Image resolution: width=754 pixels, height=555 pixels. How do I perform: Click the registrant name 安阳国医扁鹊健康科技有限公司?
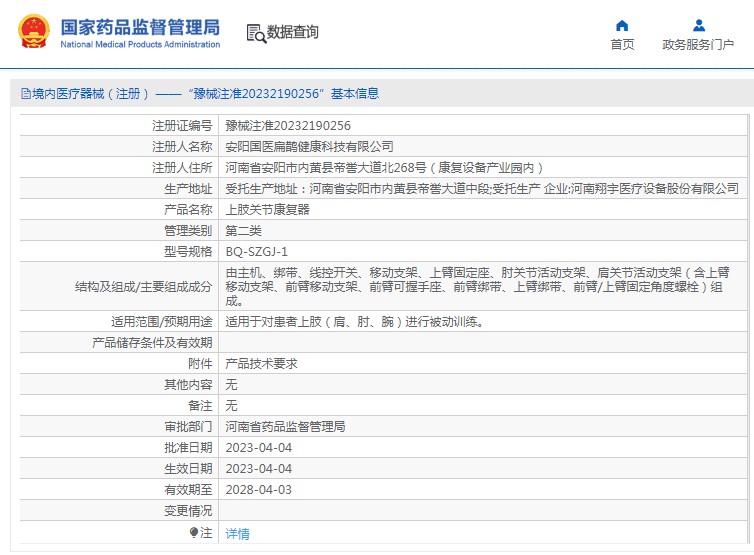pyautogui.click(x=309, y=147)
